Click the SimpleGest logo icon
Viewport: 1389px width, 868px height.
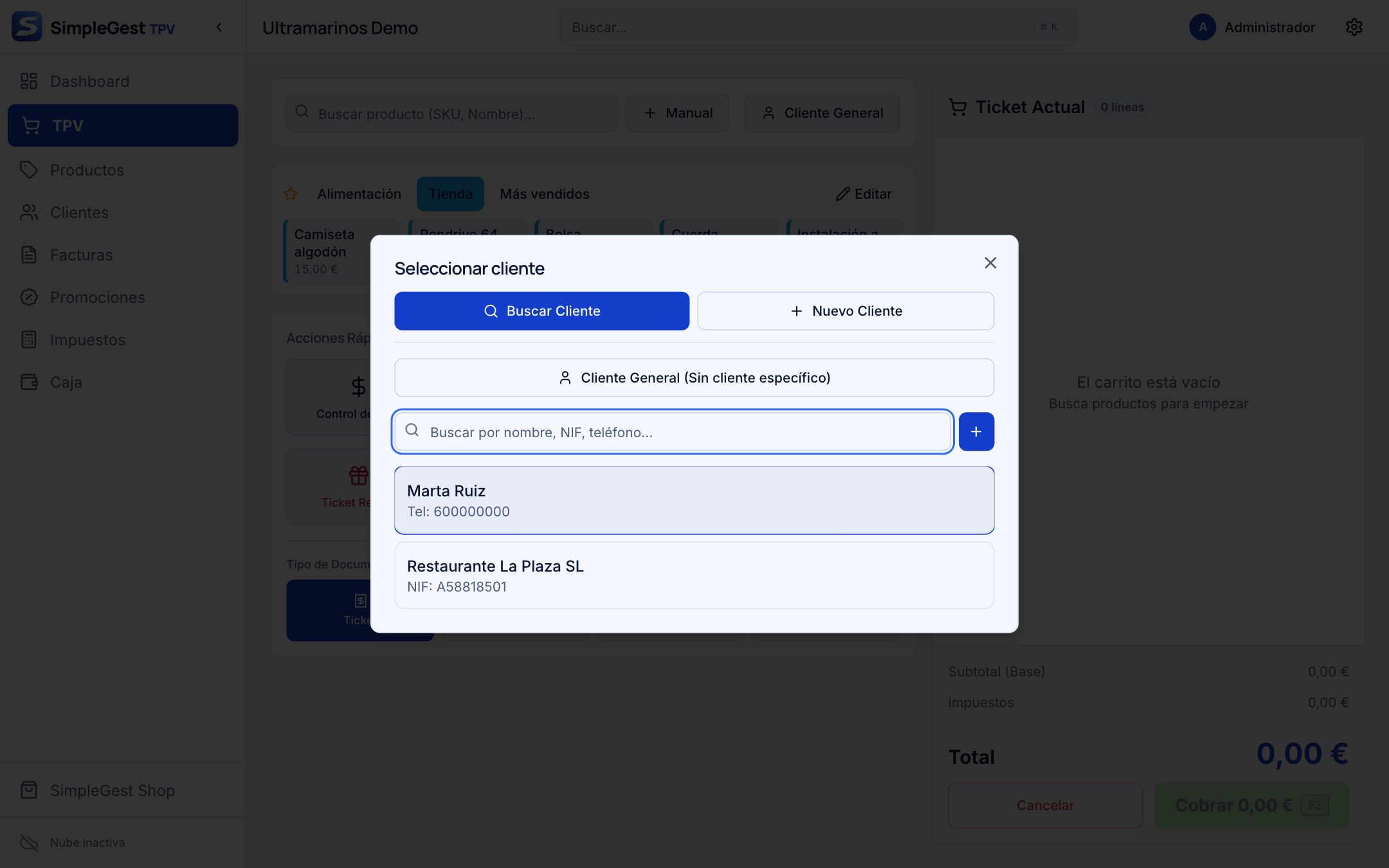click(27, 27)
